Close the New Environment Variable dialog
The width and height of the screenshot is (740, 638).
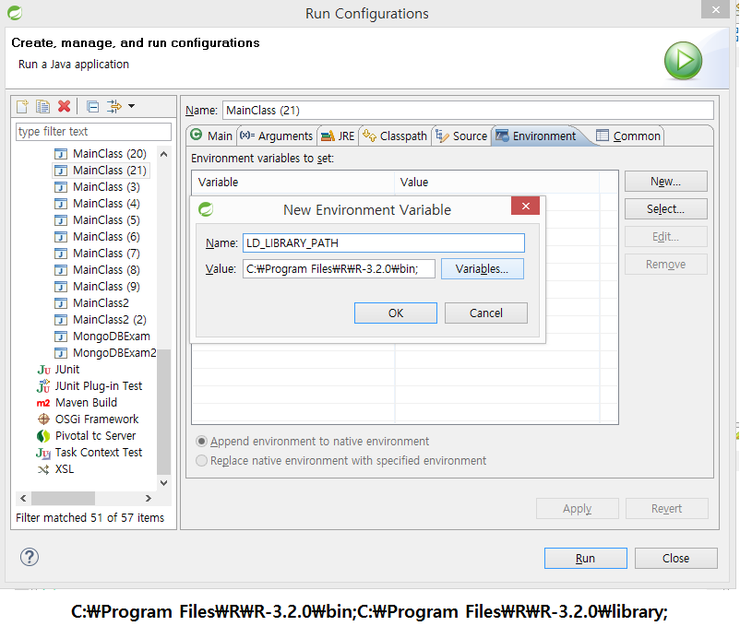tap(525, 207)
